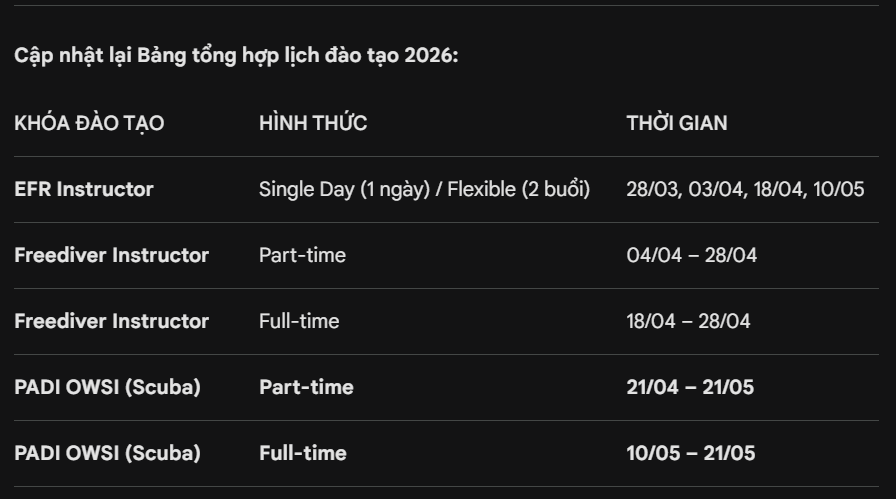The image size is (896, 499).
Task: Click the date range 21/04 – 21/05
Action: (x=690, y=387)
